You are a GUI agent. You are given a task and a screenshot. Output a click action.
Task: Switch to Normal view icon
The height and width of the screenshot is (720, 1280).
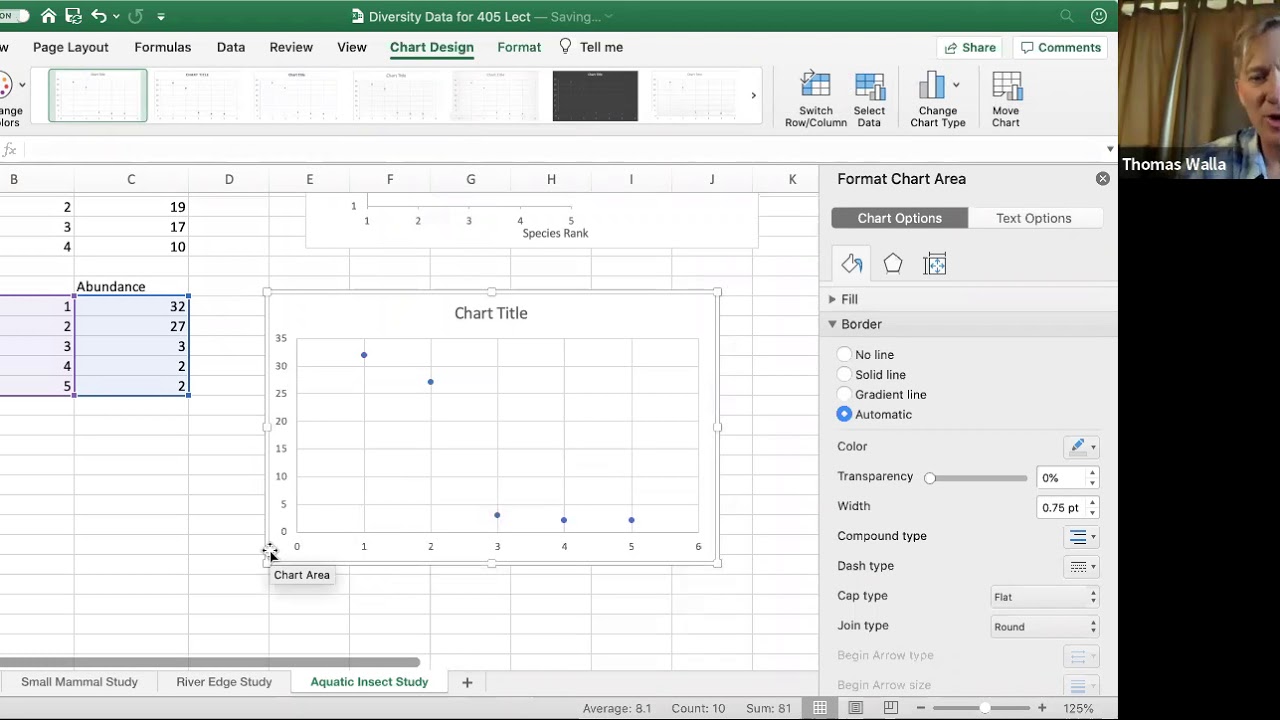[820, 708]
